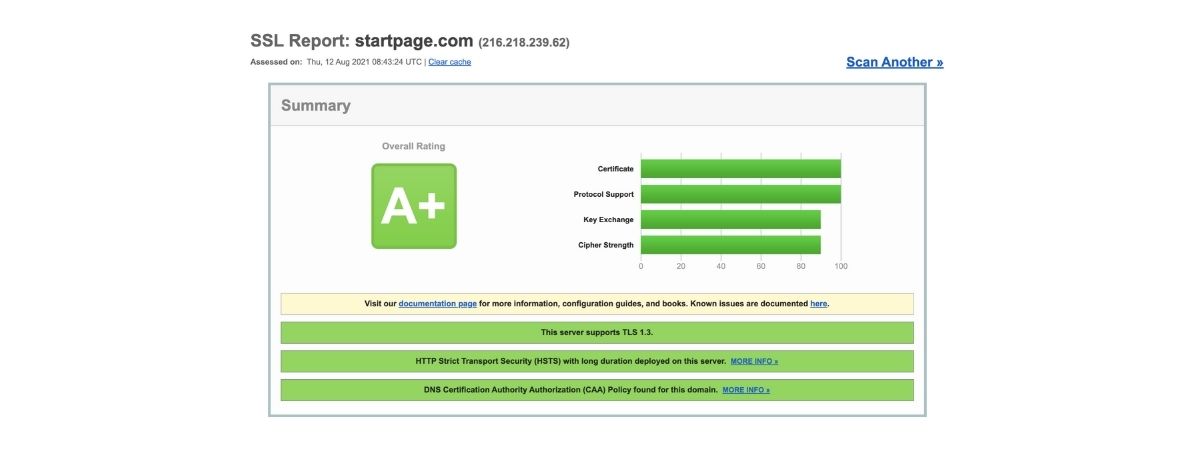
Task: Click the Certificate chart label
Action: [615, 169]
